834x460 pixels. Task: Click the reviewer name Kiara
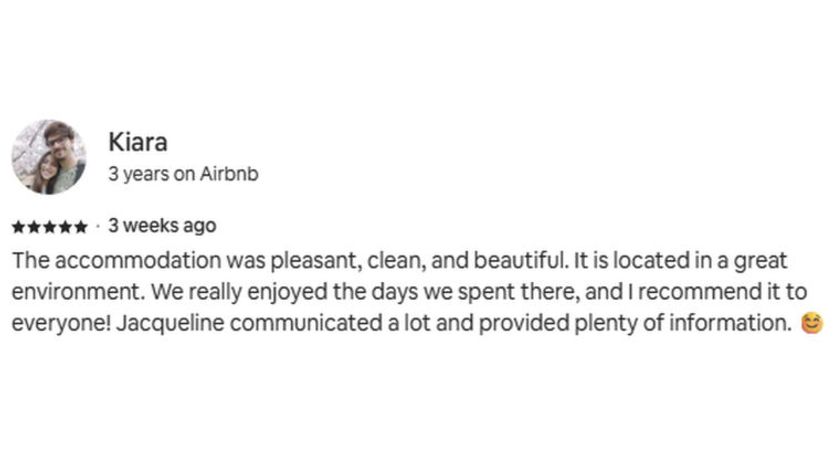pyautogui.click(x=137, y=142)
